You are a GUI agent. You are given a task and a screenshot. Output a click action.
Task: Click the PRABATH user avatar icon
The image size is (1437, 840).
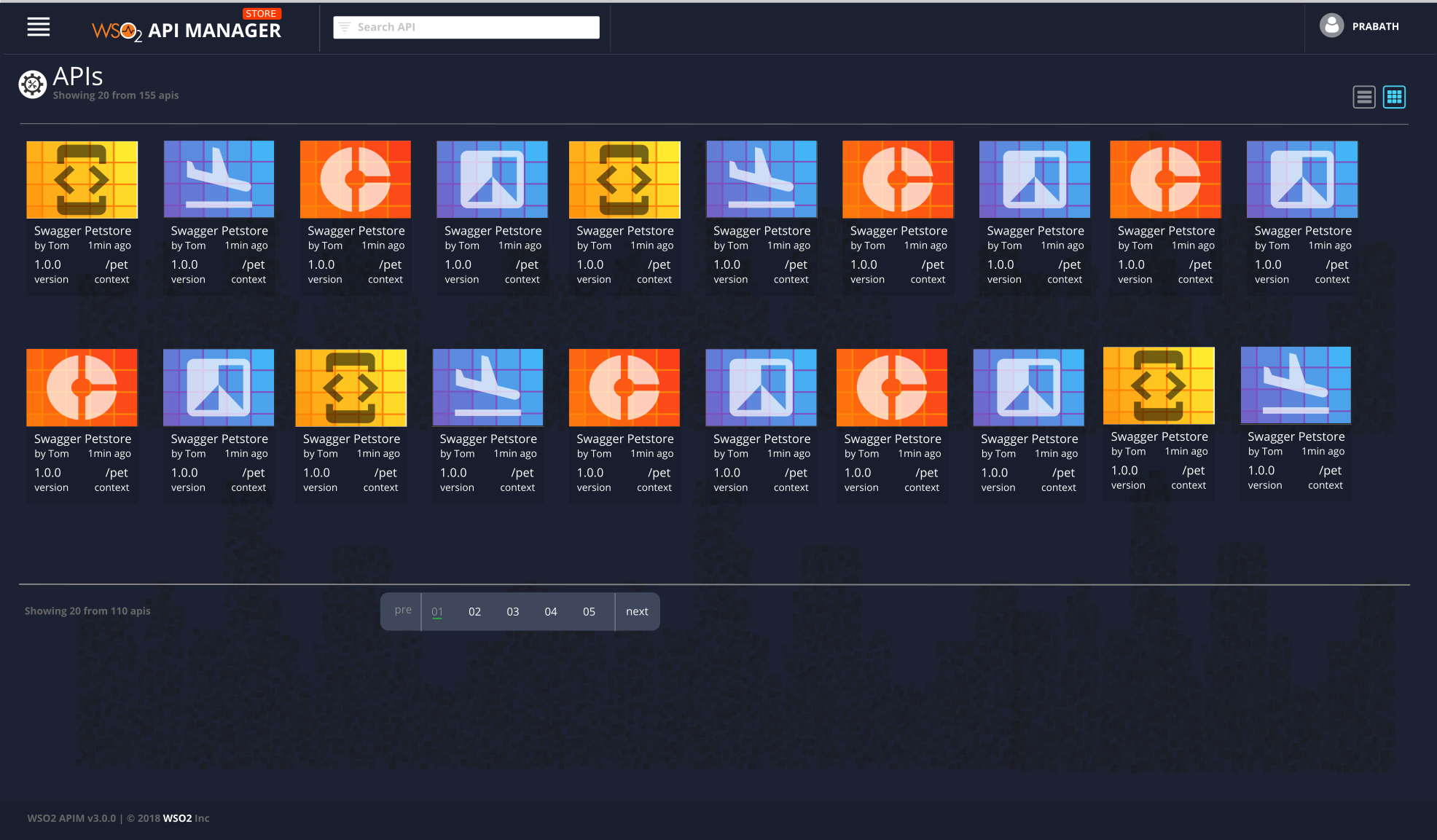1331,26
